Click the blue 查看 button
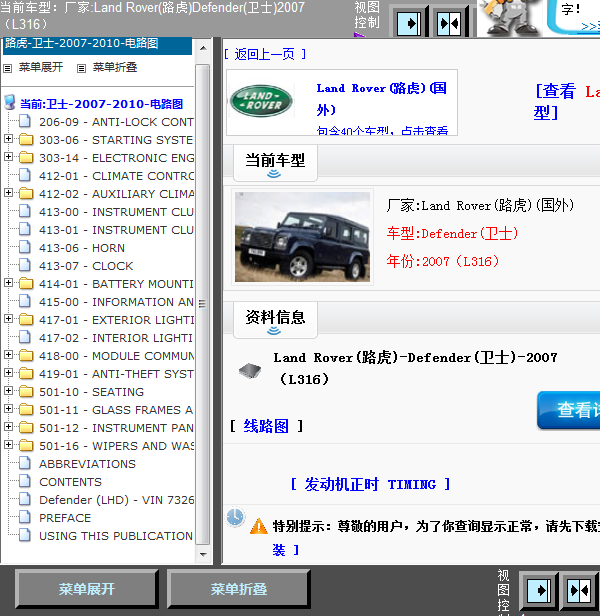This screenshot has height=616, width=600. 569,410
